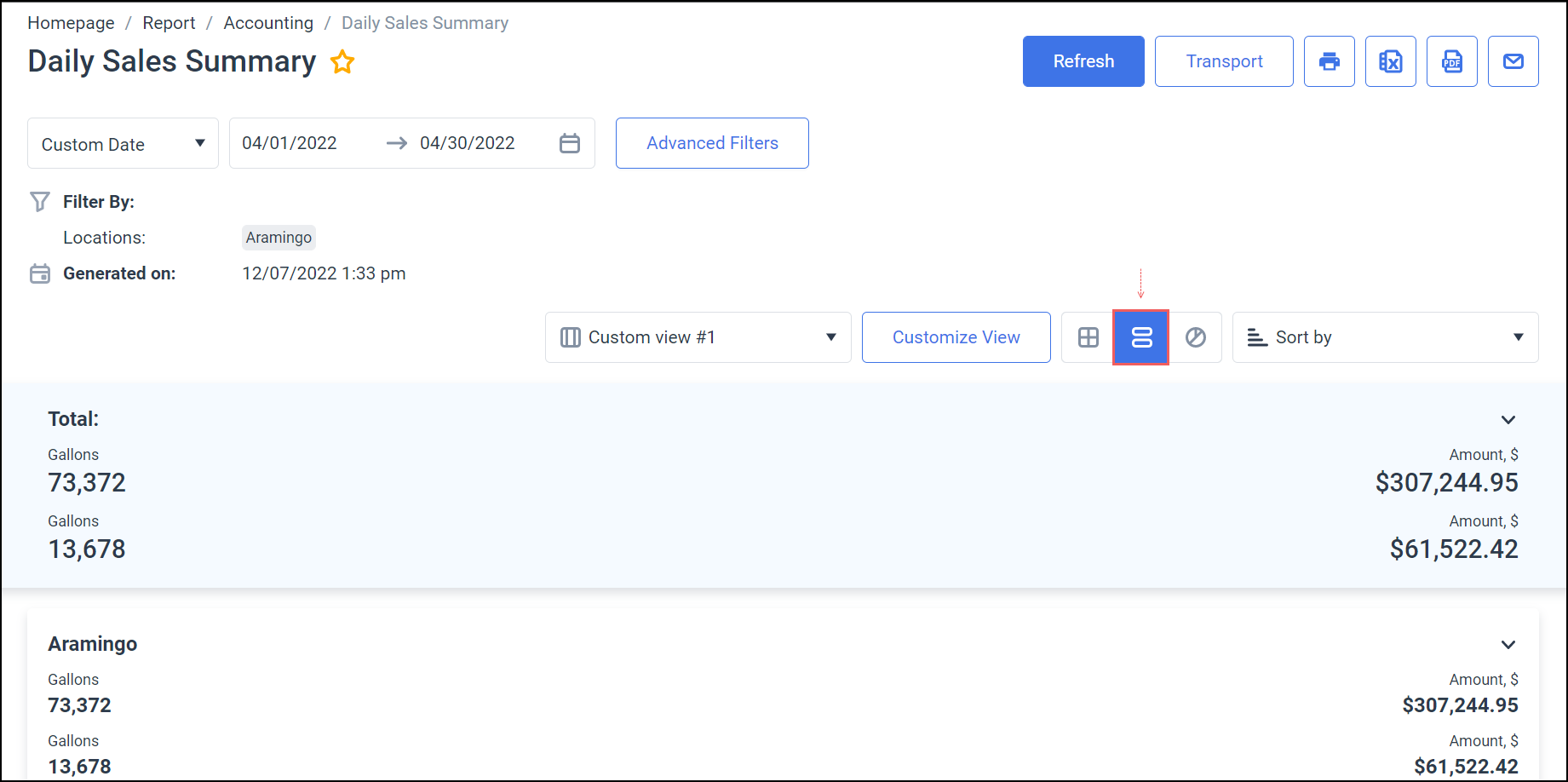Click the start date field 04/01/2022
The width and height of the screenshot is (1568, 782).
click(290, 143)
